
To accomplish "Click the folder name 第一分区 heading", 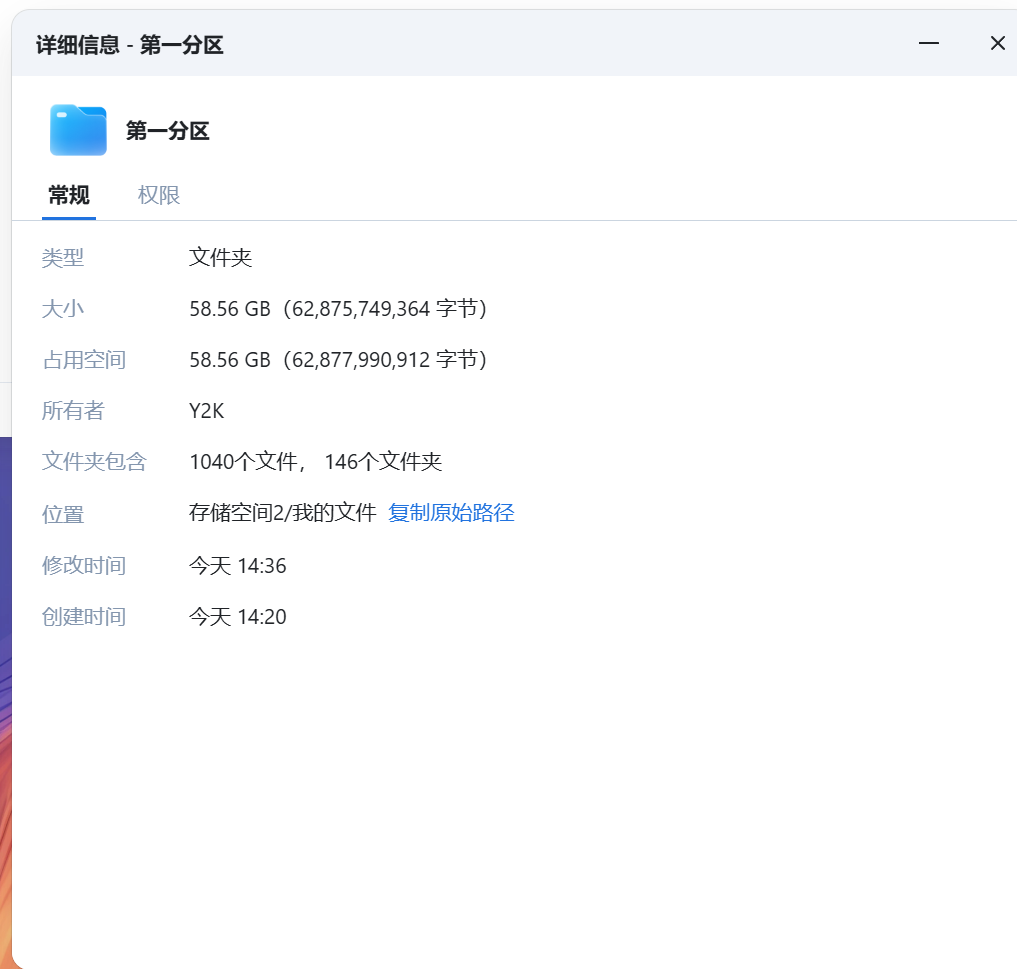I will pyautogui.click(x=167, y=130).
